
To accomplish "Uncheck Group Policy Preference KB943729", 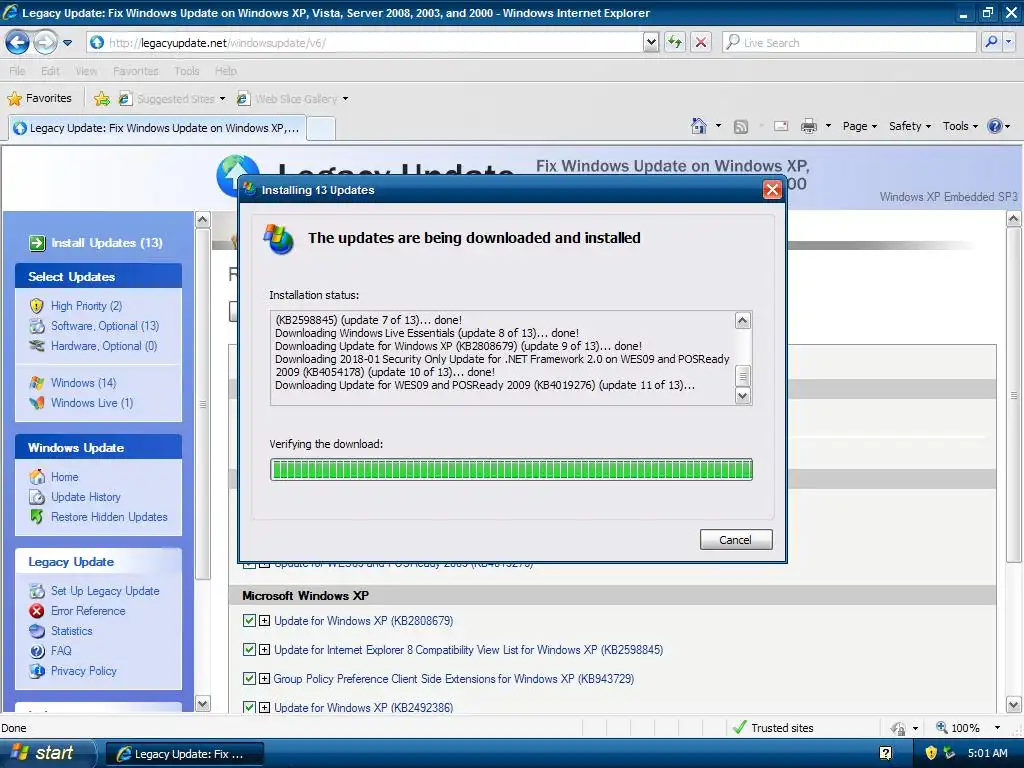I will 249,679.
